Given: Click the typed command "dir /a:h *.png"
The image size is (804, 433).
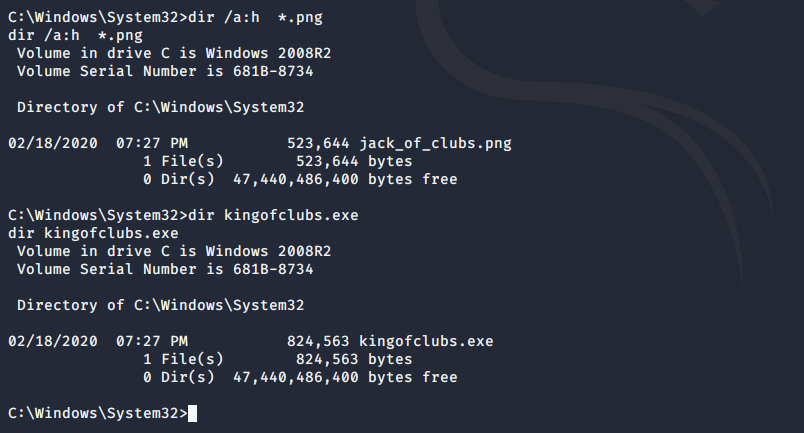Looking at the screenshot, I should coord(255,17).
